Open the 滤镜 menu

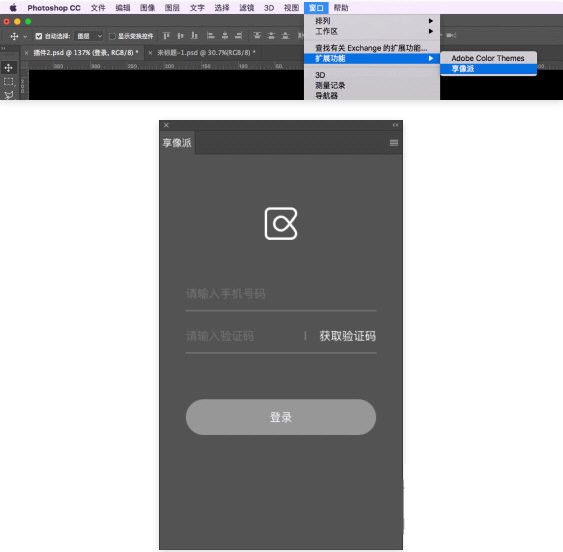point(246,8)
